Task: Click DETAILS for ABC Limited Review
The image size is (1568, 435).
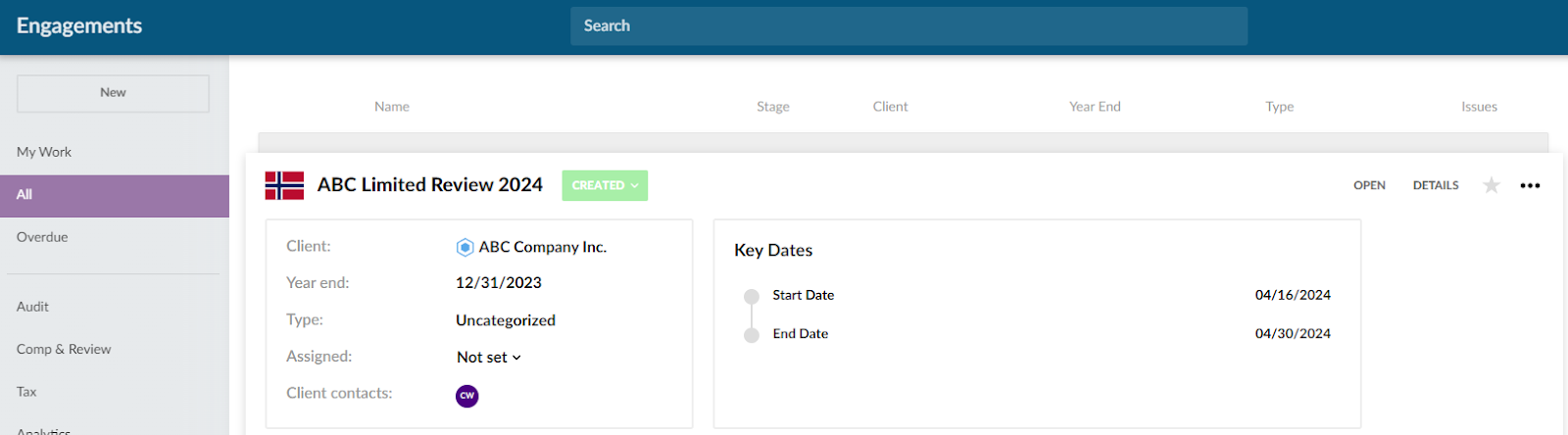Action: click(x=1436, y=185)
